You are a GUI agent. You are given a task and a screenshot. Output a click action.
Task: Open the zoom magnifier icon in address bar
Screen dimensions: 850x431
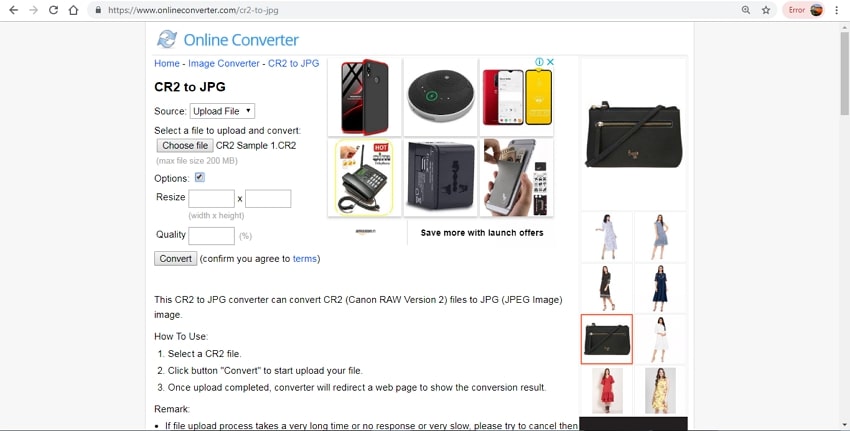[x=746, y=10]
